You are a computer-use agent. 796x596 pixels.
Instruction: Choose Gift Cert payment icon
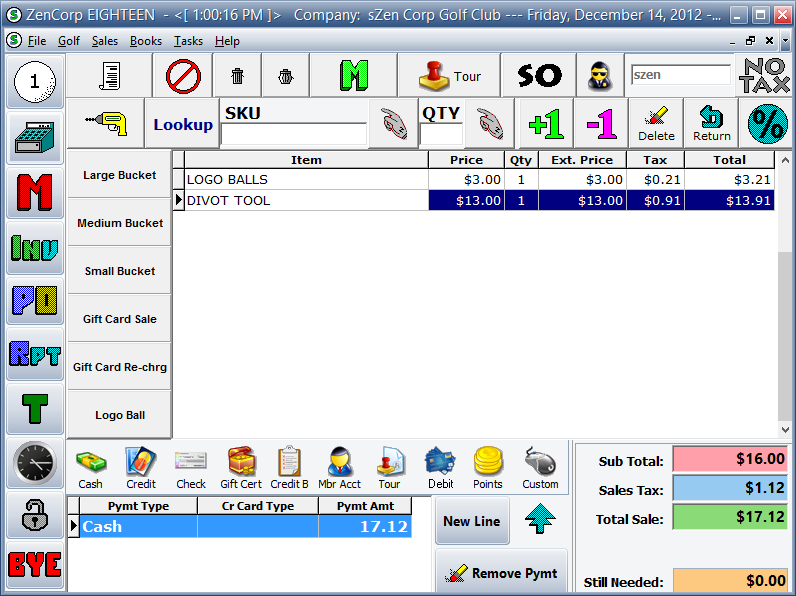241,468
